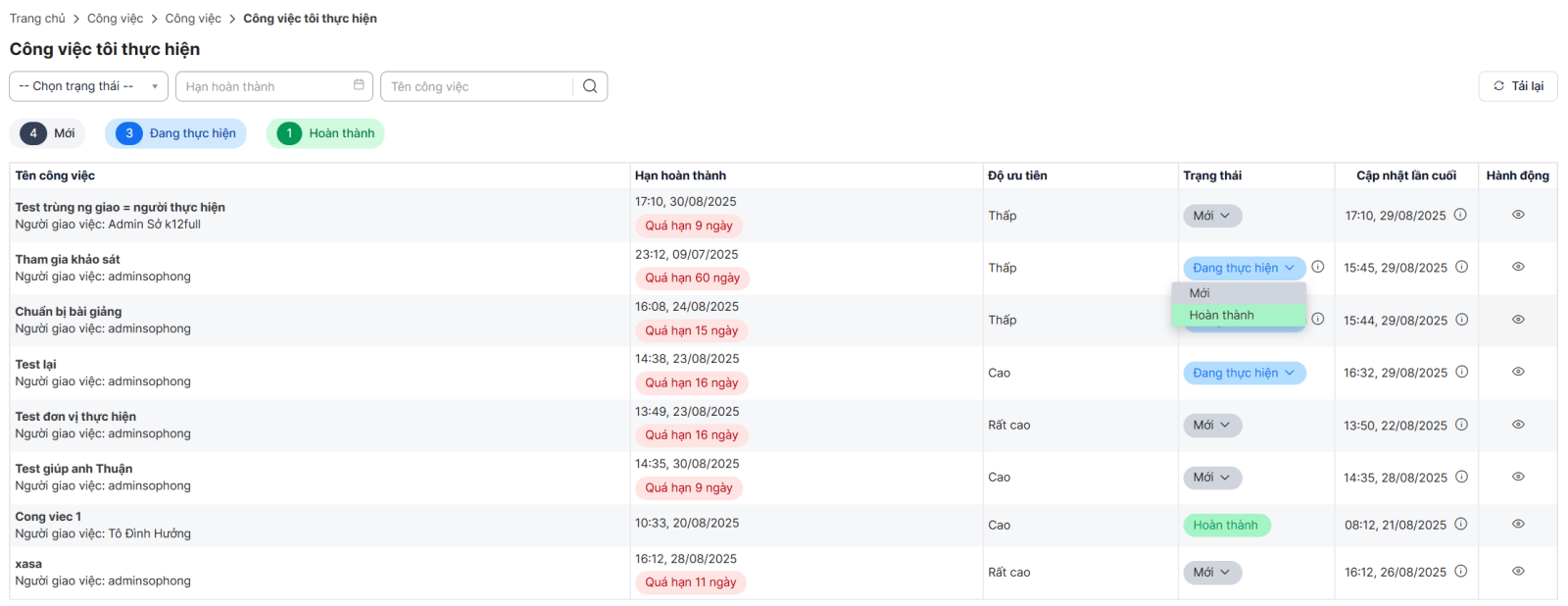
Task: Select Hoàn thành in open status menu
Action: pyautogui.click(x=1221, y=315)
